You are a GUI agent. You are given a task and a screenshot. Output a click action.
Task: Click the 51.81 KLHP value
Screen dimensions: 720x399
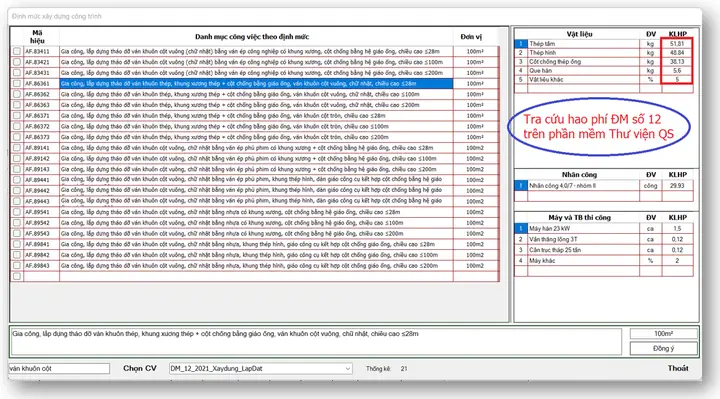[x=677, y=44]
